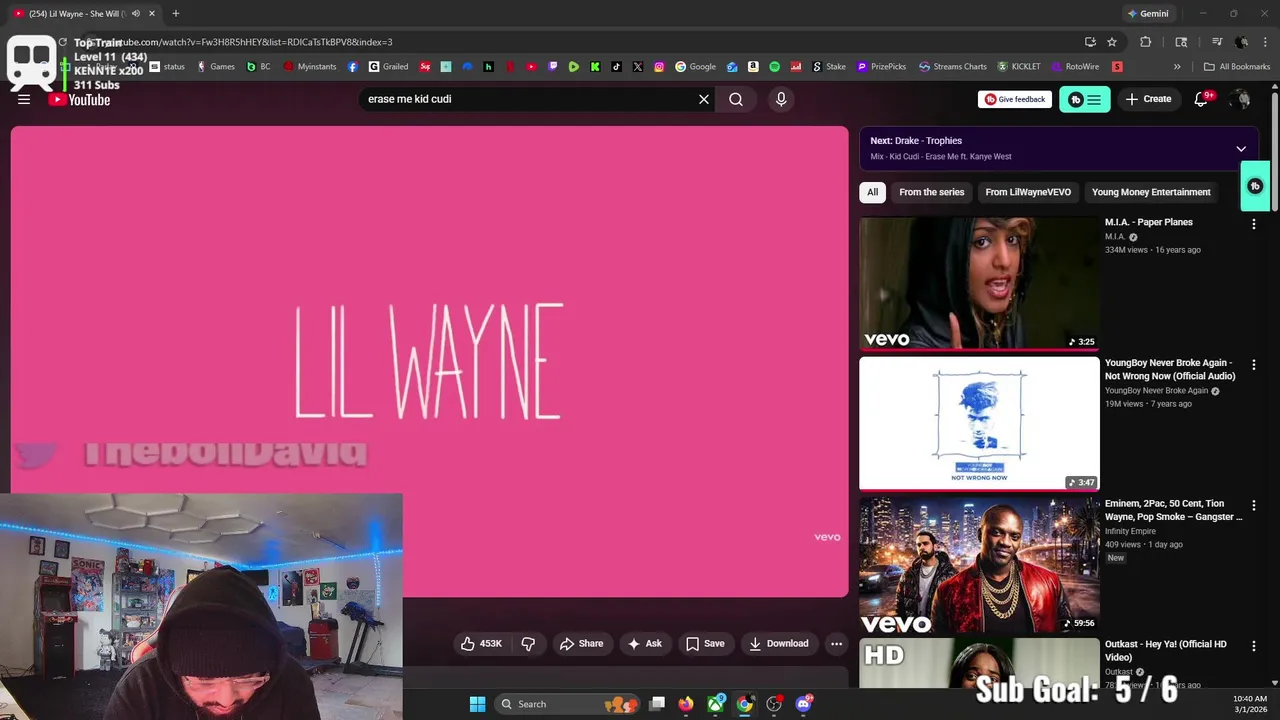Mute the tab using the tab audio icon
This screenshot has width=1280, height=720.
click(x=135, y=14)
